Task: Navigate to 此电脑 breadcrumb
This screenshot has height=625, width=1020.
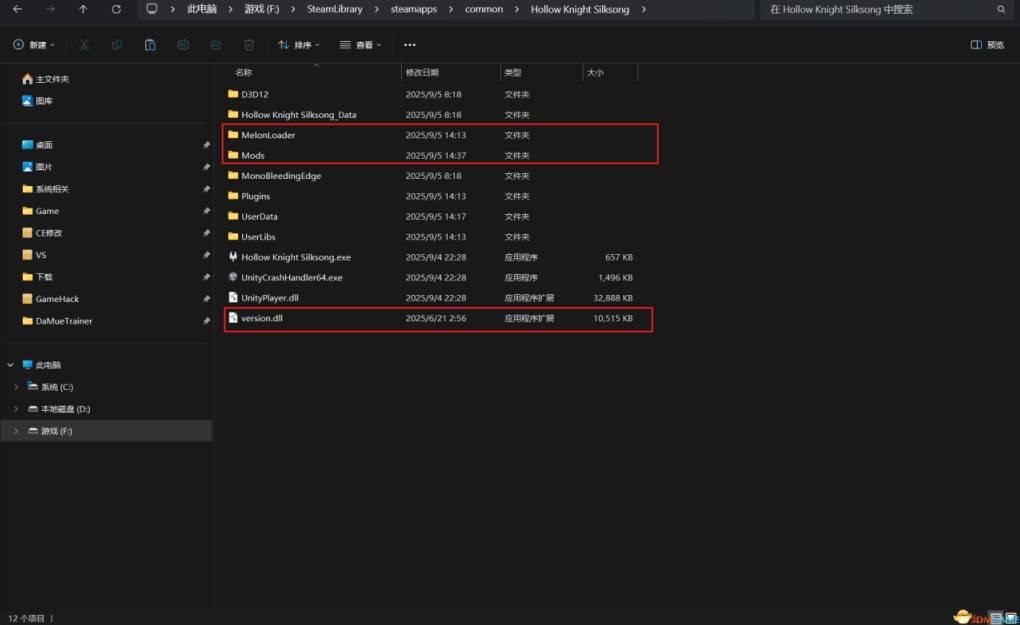Action: [x=202, y=9]
